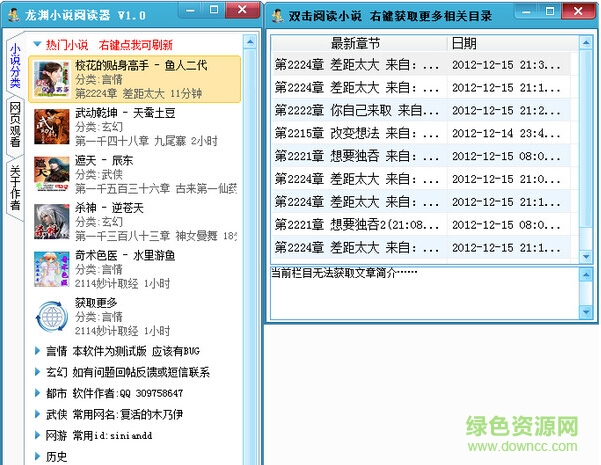
Task: Select chapter row 第2222章 你自己来取
Action: click(x=421, y=110)
